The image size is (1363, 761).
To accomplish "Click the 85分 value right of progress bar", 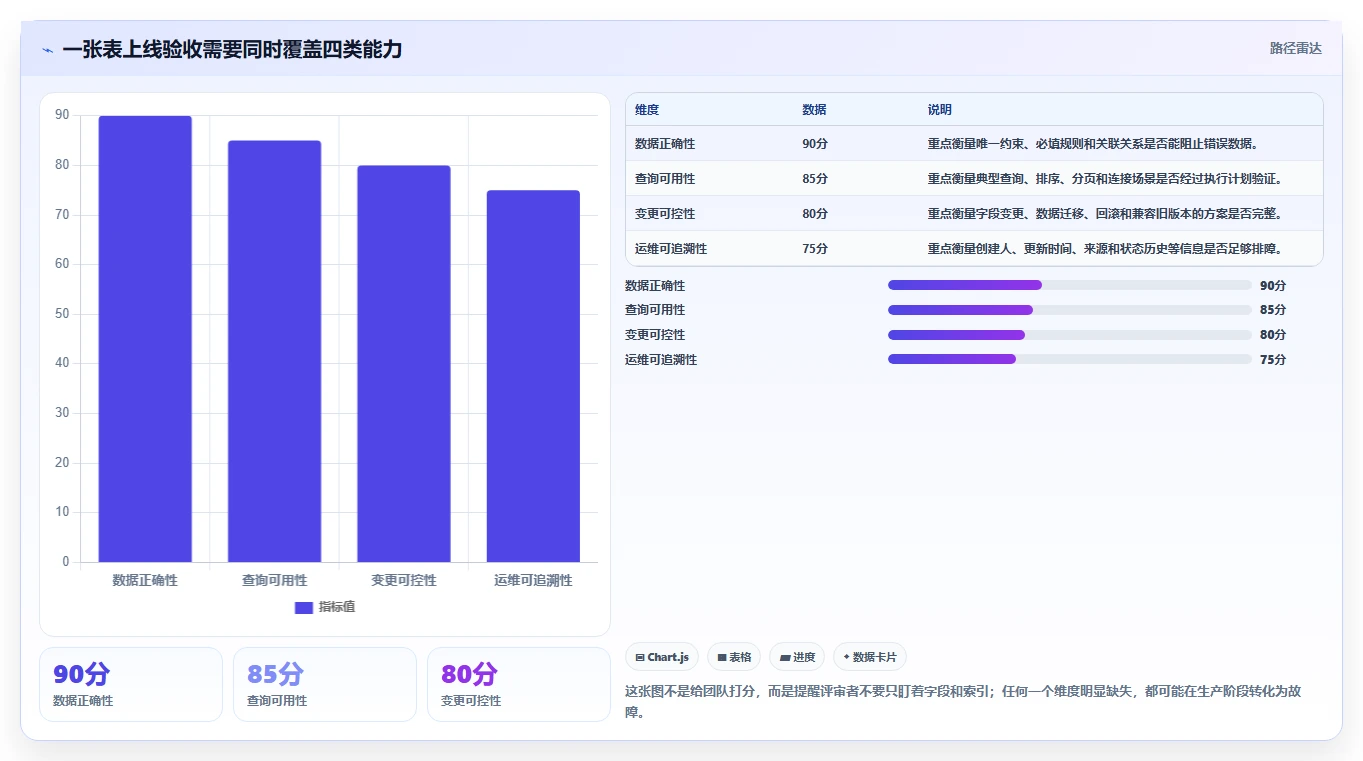I will click(1273, 310).
